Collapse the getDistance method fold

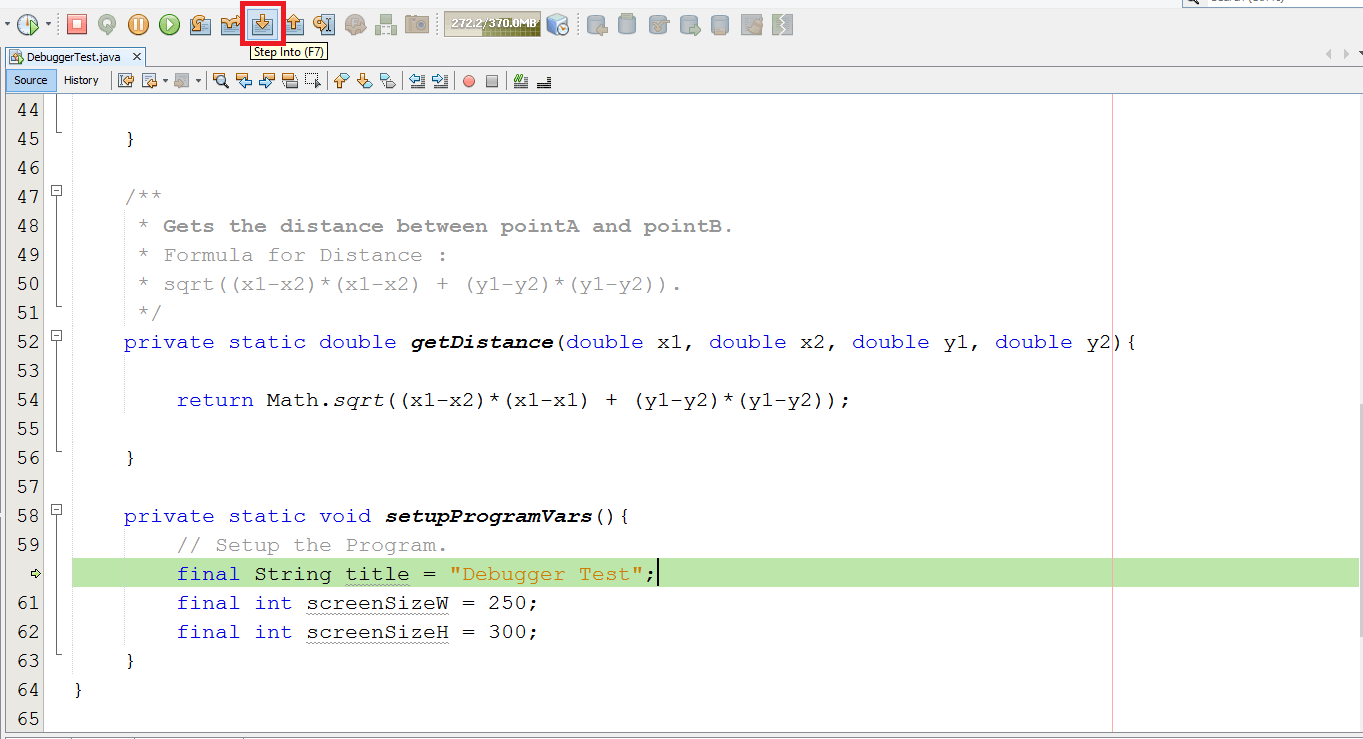[57, 336]
